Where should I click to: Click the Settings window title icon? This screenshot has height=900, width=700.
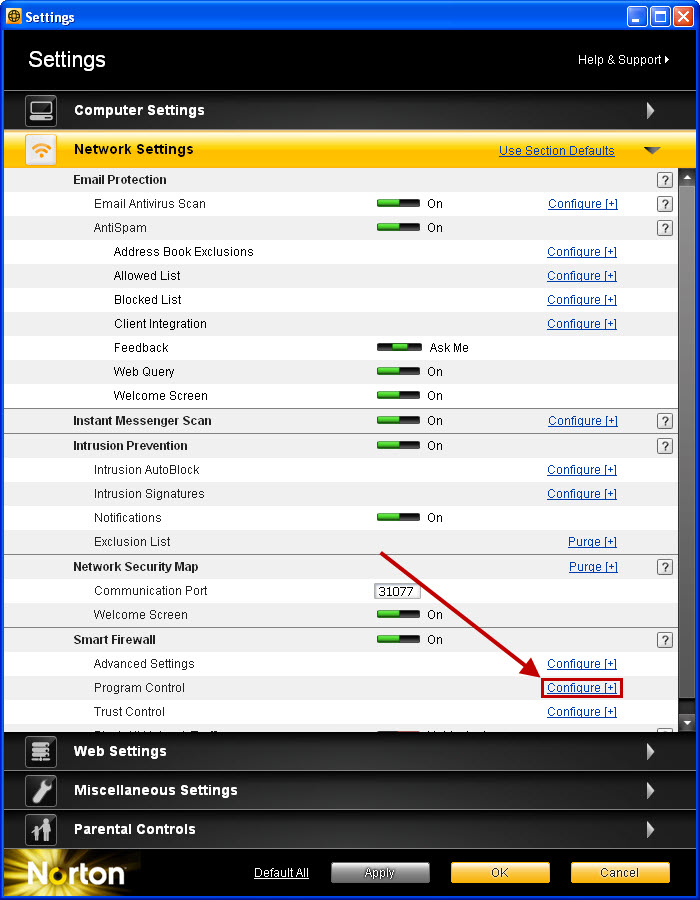pyautogui.click(x=14, y=17)
